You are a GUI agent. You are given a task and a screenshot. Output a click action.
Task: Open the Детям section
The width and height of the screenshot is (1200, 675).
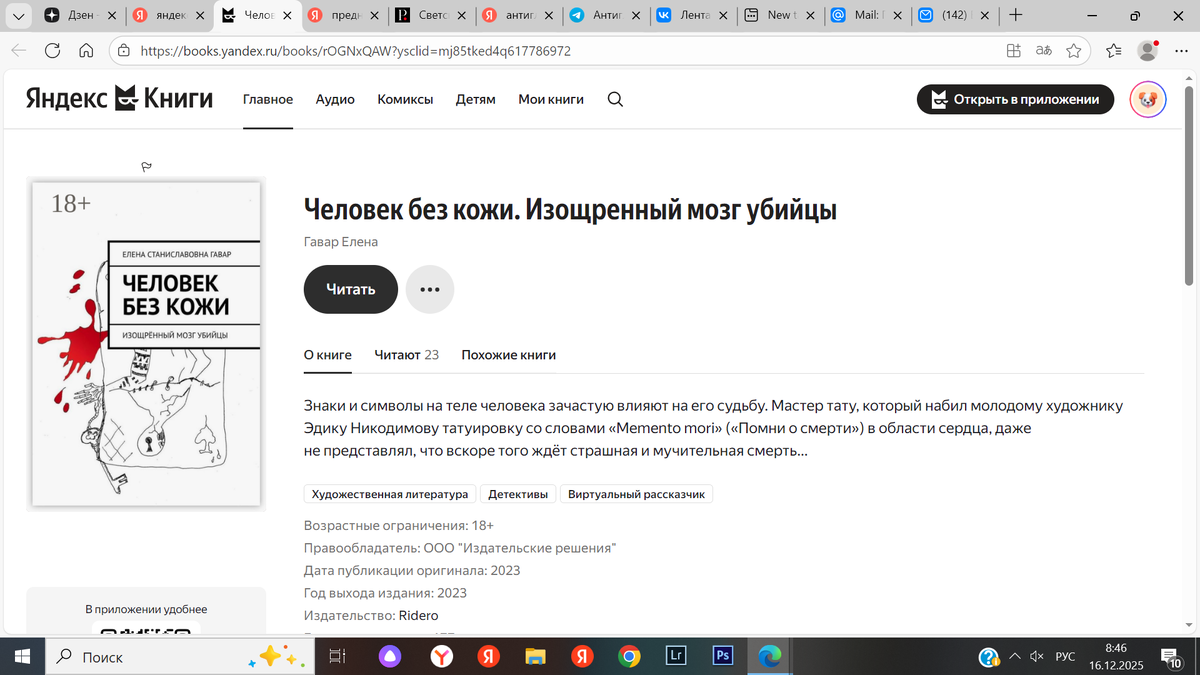tap(476, 99)
